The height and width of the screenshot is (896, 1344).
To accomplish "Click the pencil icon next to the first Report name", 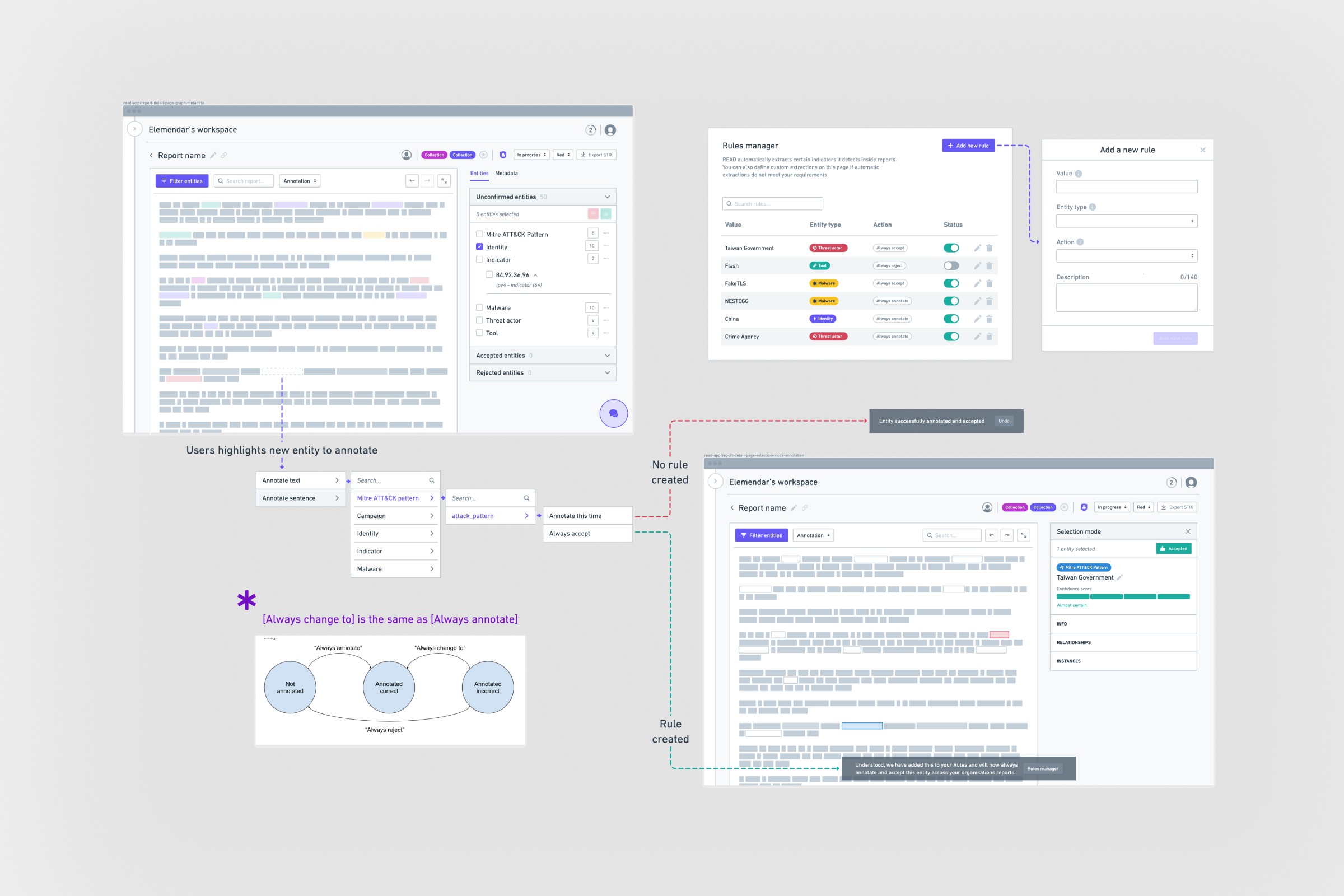I will point(213,156).
